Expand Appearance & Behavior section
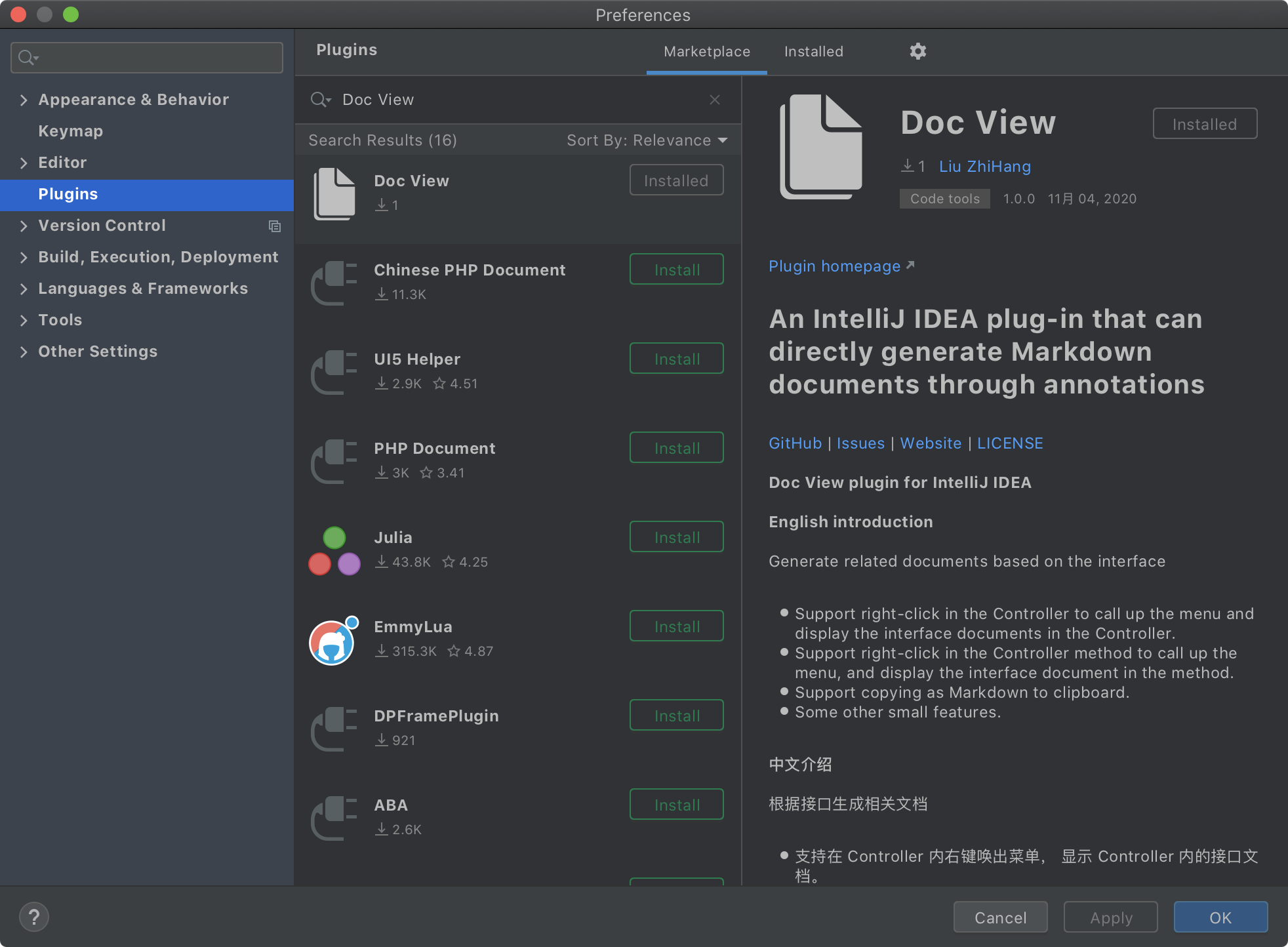This screenshot has height=947, width=1288. point(24,100)
